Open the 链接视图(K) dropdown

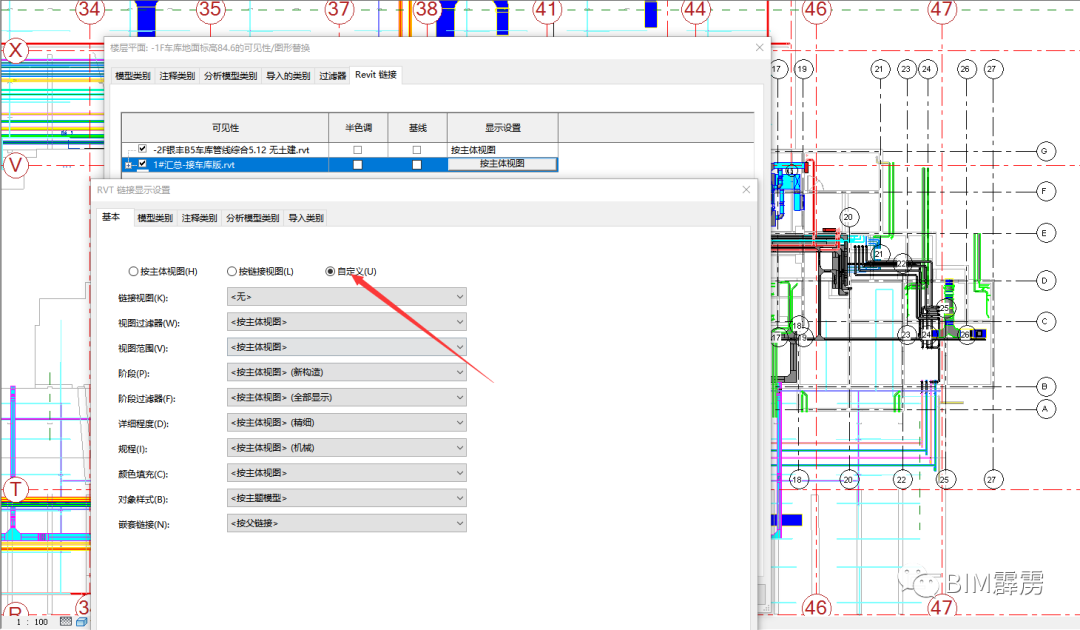point(346,297)
